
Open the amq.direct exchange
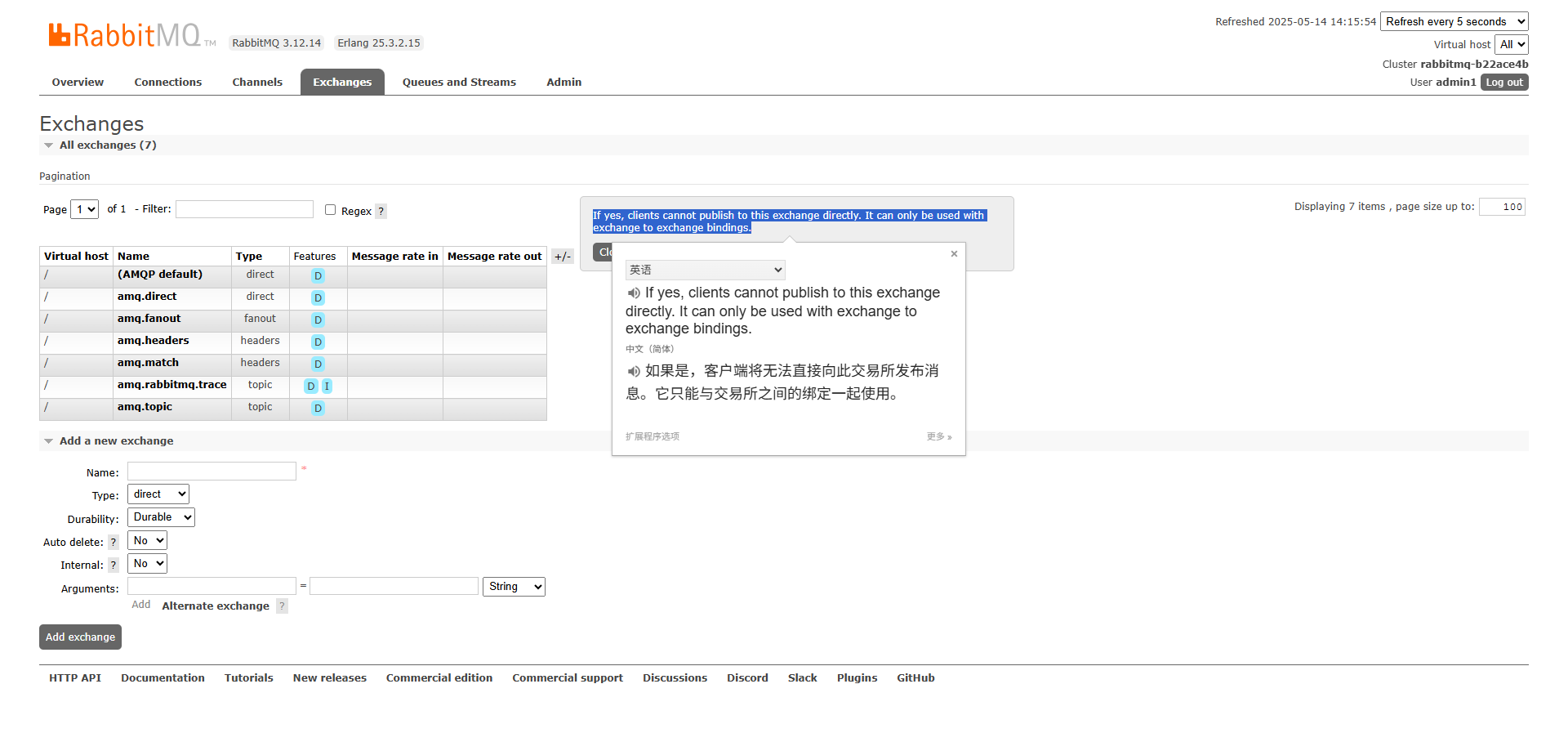147,297
